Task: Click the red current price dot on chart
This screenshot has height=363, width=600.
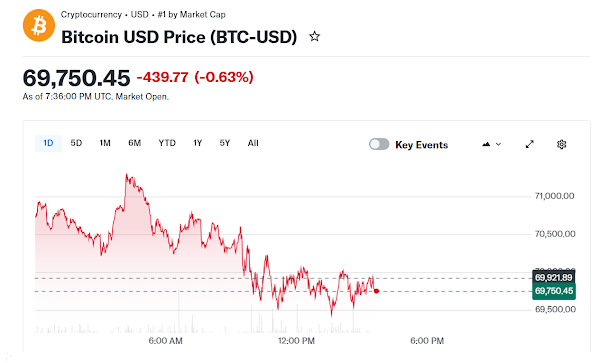Action: pos(377,291)
